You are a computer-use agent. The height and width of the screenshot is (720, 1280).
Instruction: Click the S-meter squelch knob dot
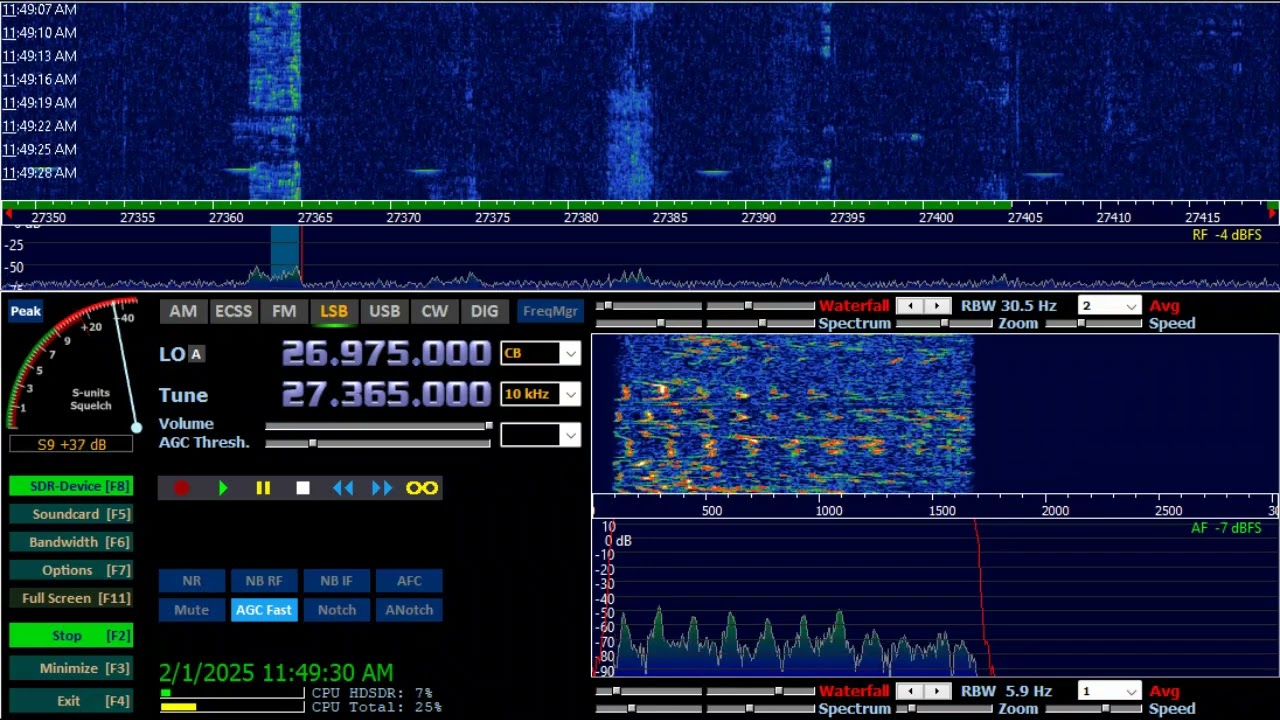point(136,427)
